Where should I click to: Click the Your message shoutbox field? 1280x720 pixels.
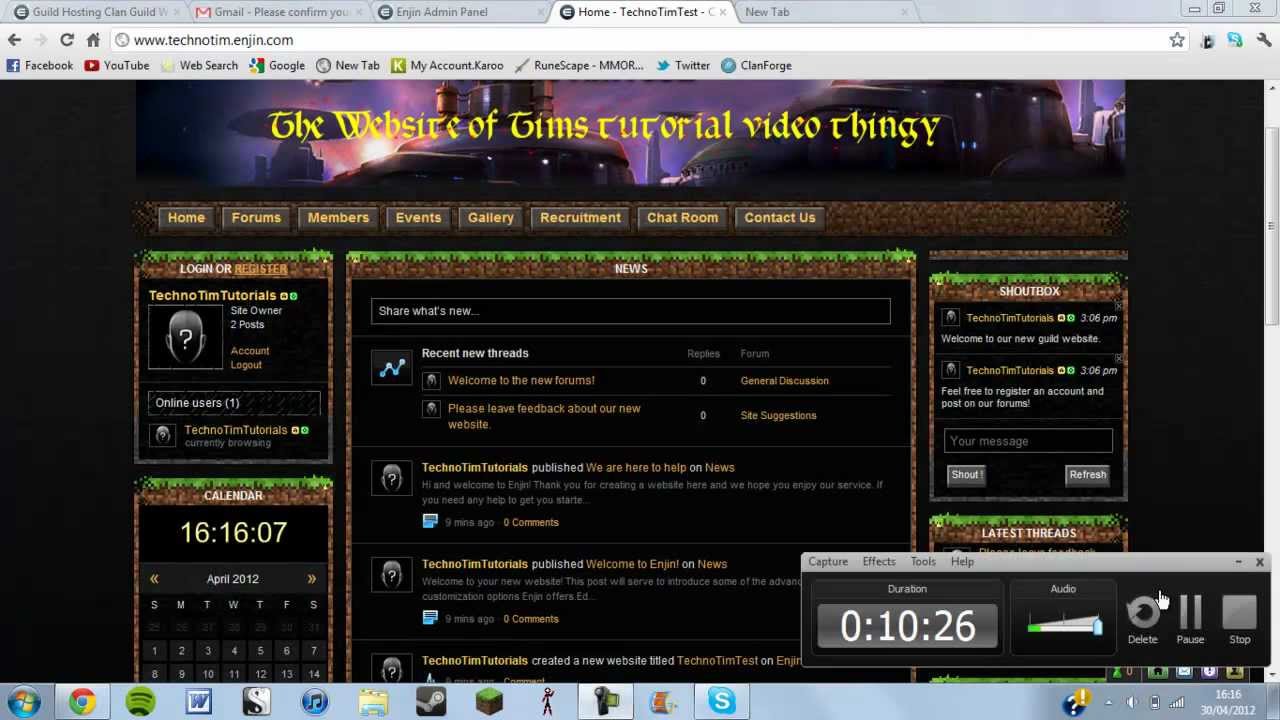tap(1028, 441)
